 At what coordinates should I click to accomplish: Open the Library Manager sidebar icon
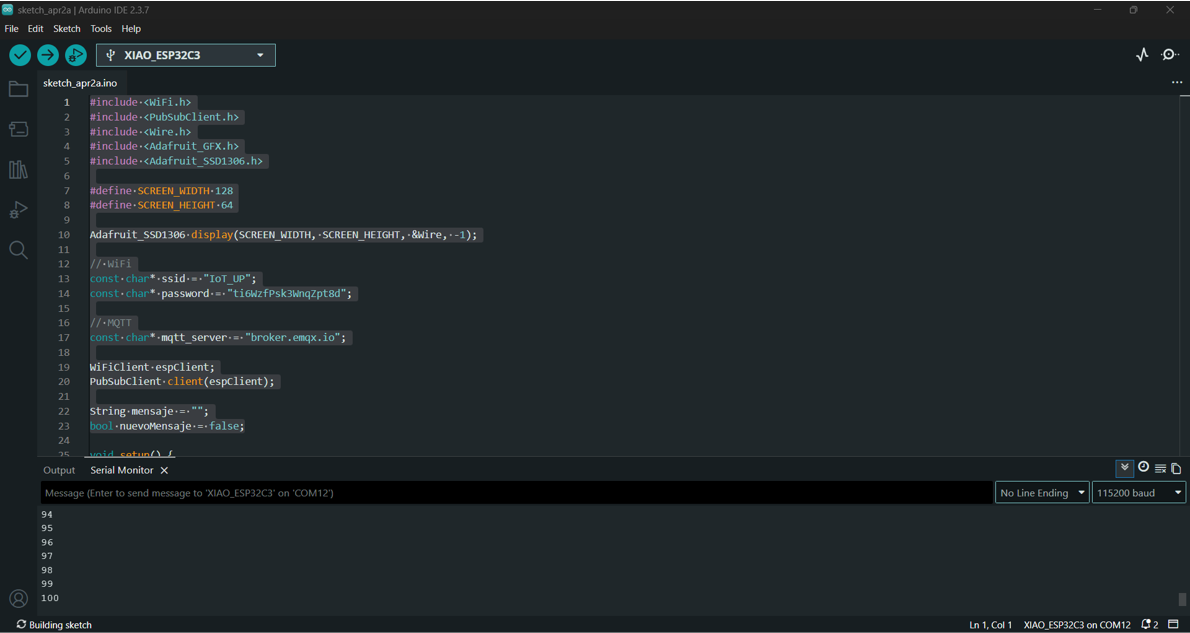pyautogui.click(x=18, y=169)
